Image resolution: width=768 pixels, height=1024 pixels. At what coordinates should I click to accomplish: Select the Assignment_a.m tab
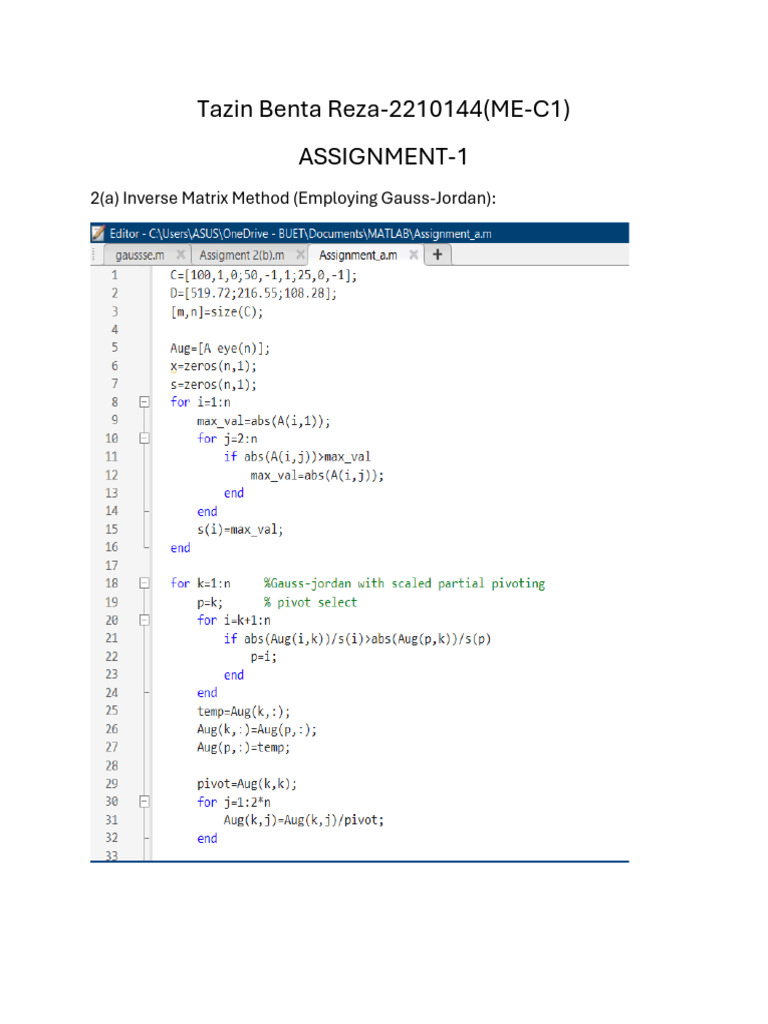click(x=358, y=255)
